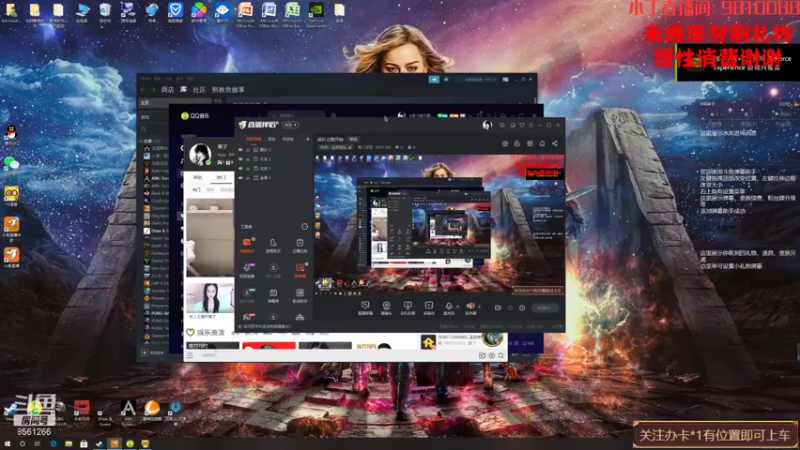Add a new scene with the plus icon
This screenshot has width=800, height=450.
tap(307, 139)
